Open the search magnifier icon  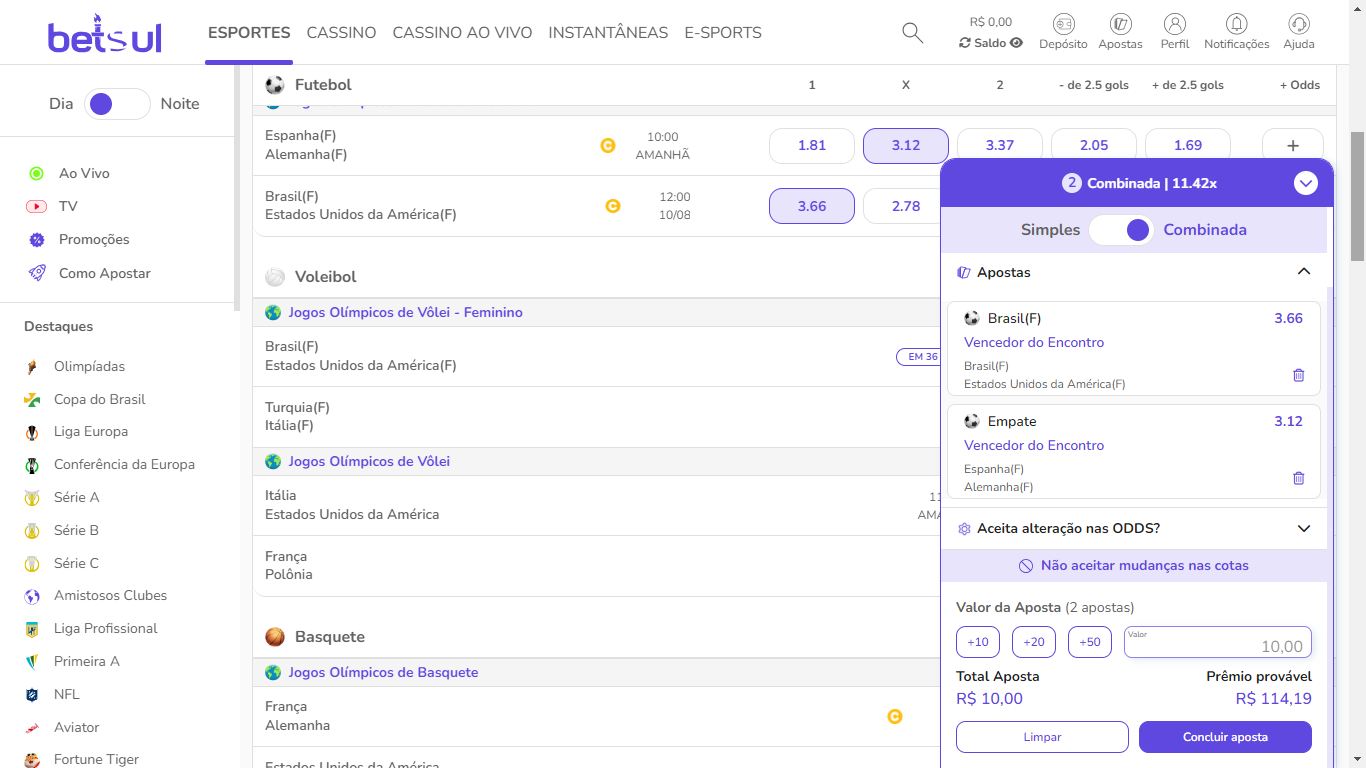click(x=912, y=33)
